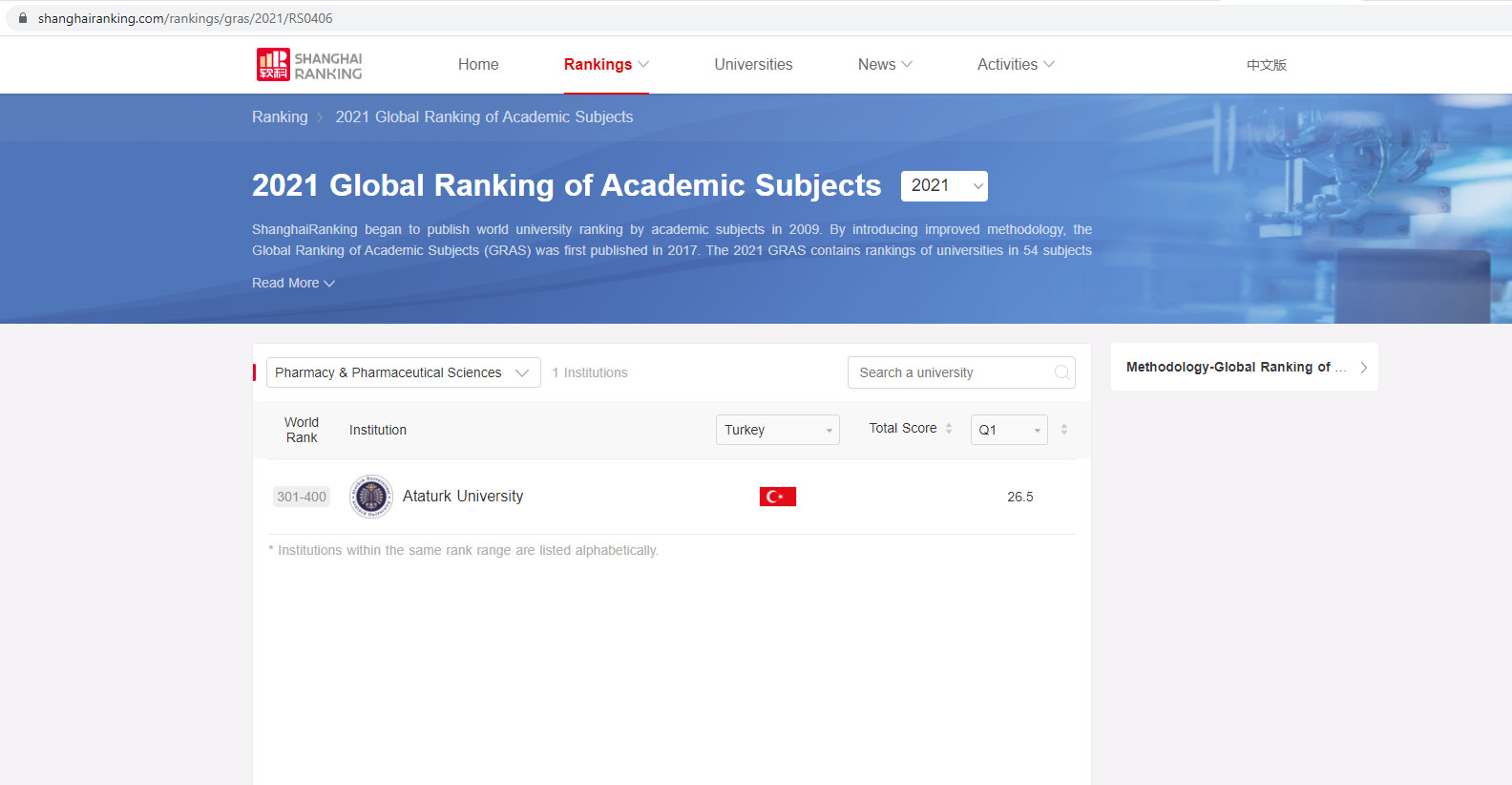Click the Ataturk University name link
The height and width of the screenshot is (785, 1512).
tap(463, 497)
